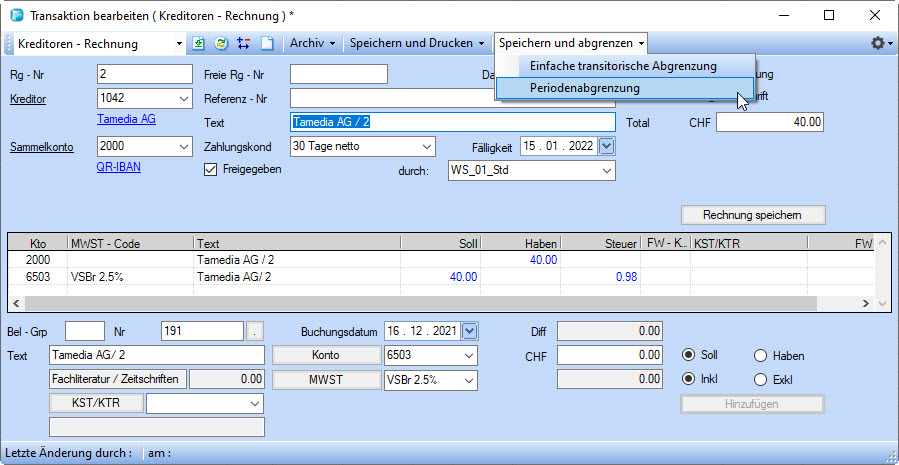Select Einfache transitorische Abgrenzung

tap(623, 66)
